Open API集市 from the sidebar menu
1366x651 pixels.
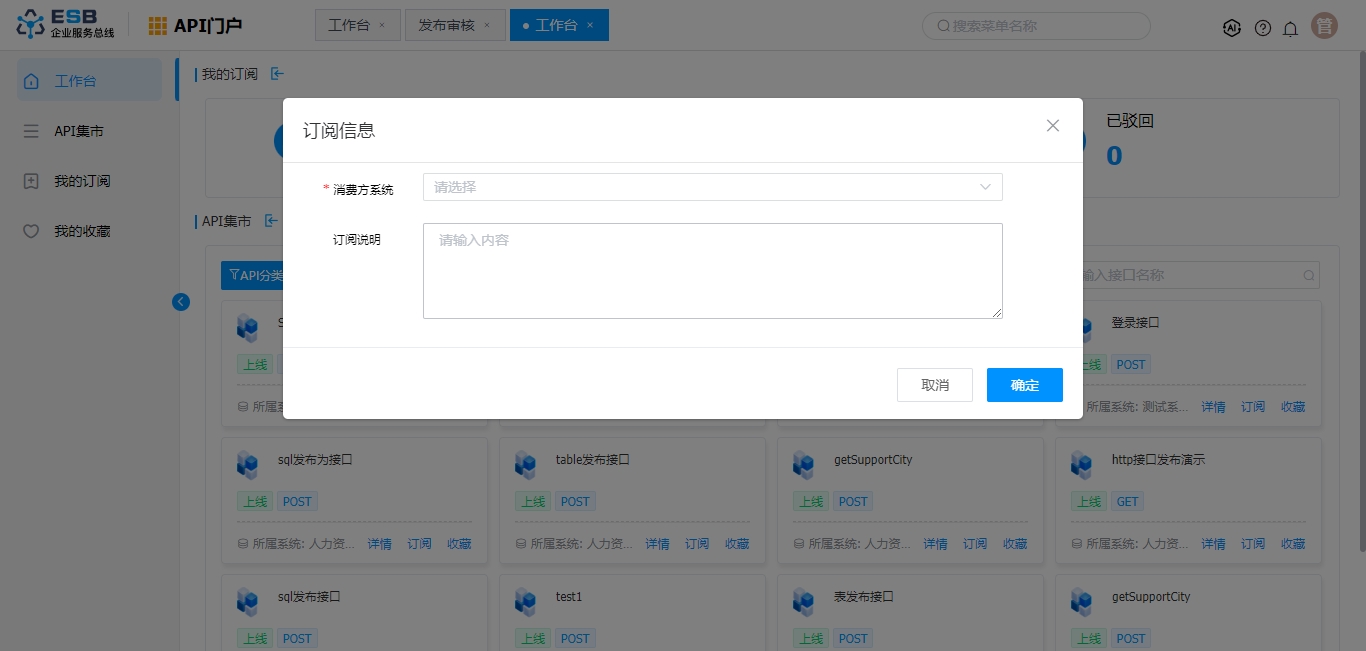[x=79, y=131]
